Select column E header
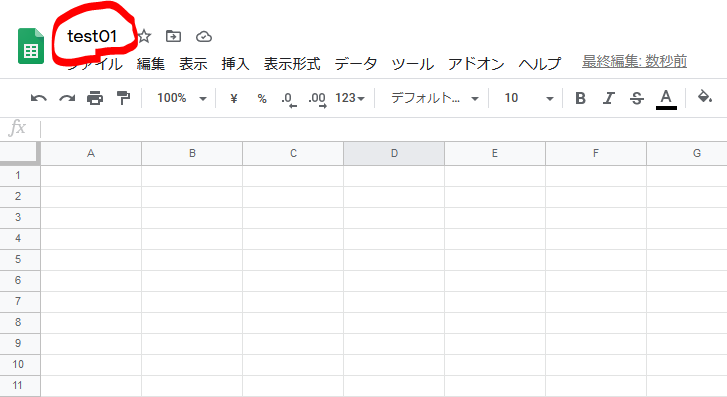Screen dimensions: 727x397 coord(495,154)
